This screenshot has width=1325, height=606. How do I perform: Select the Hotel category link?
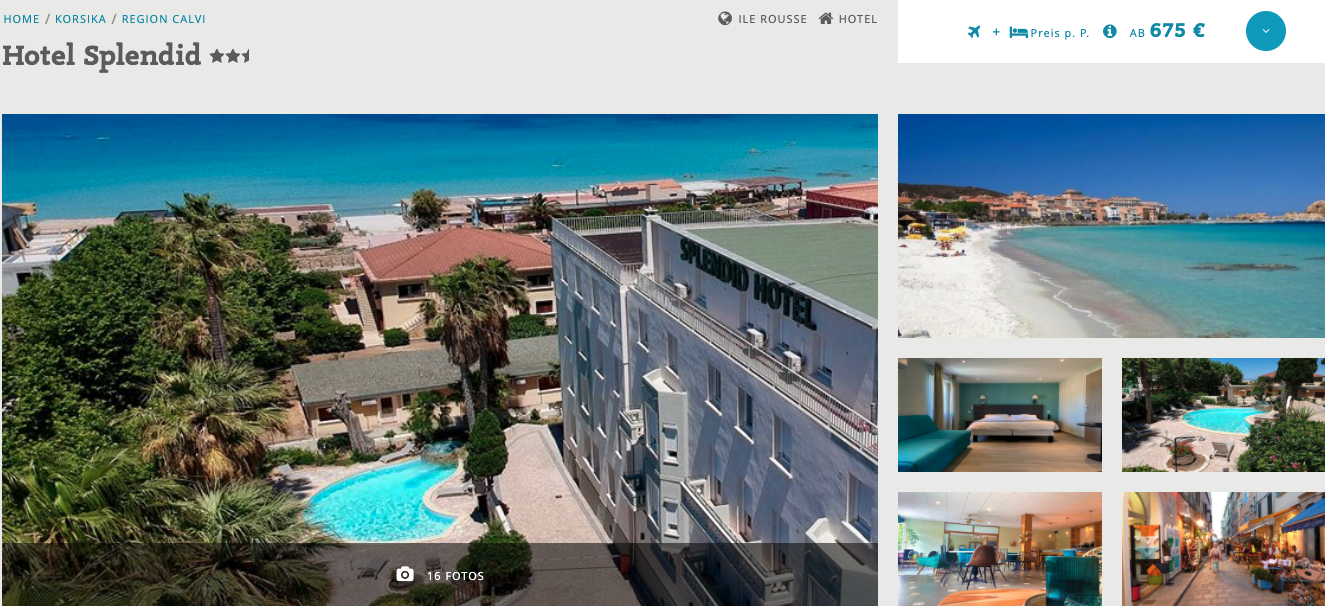(x=858, y=19)
